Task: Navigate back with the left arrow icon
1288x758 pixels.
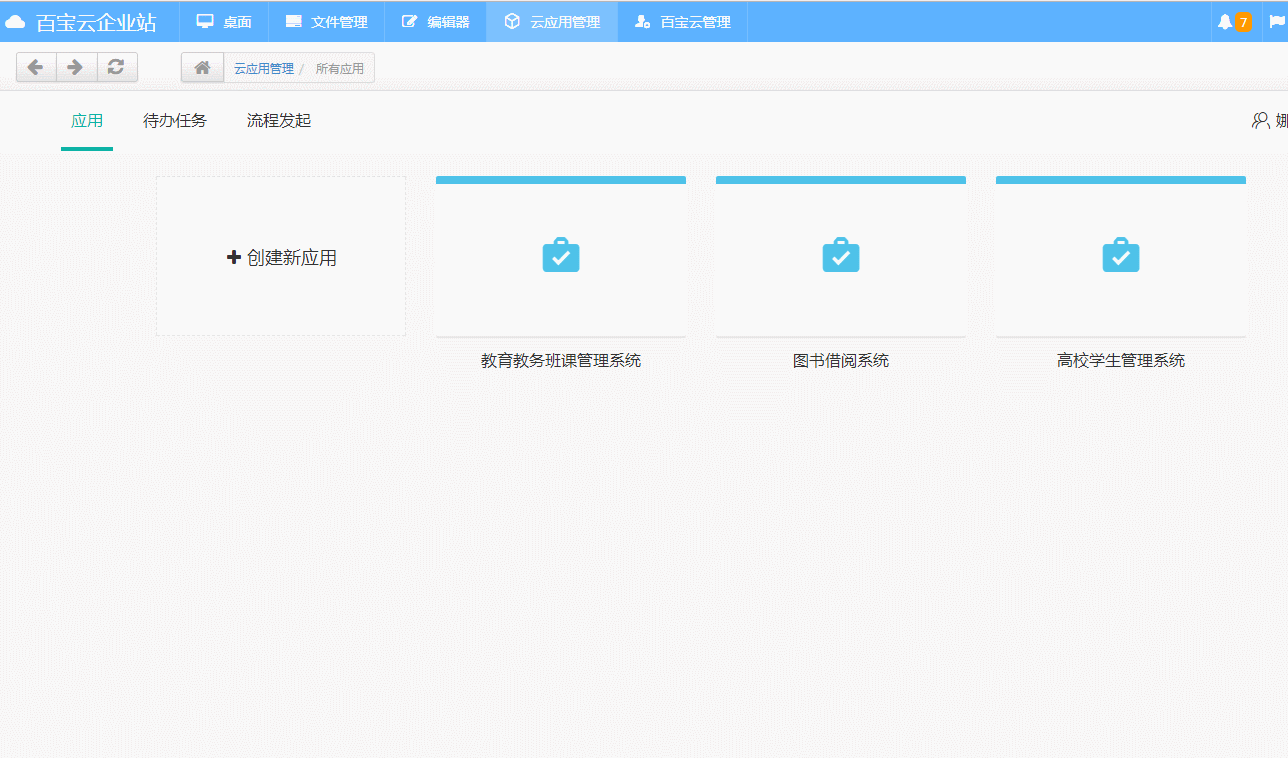Action: (x=36, y=67)
